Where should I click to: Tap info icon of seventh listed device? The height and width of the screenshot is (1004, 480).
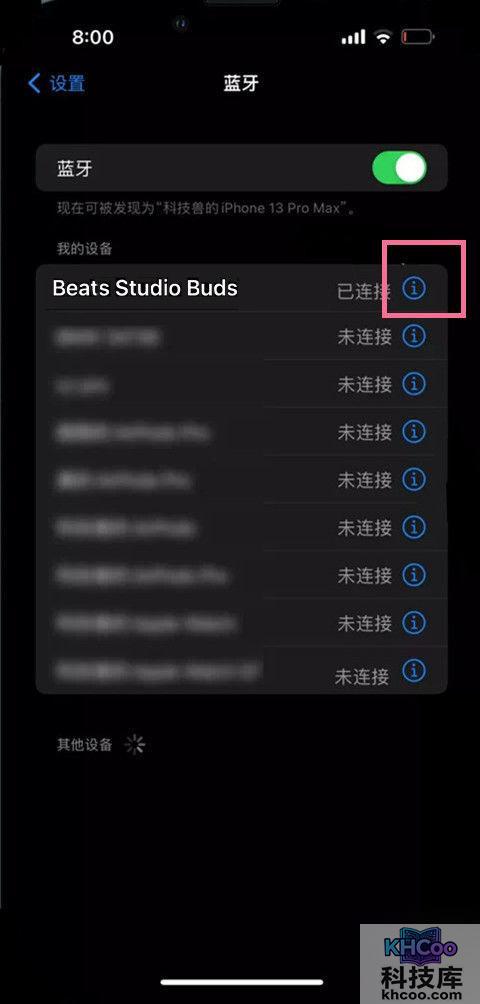[414, 574]
